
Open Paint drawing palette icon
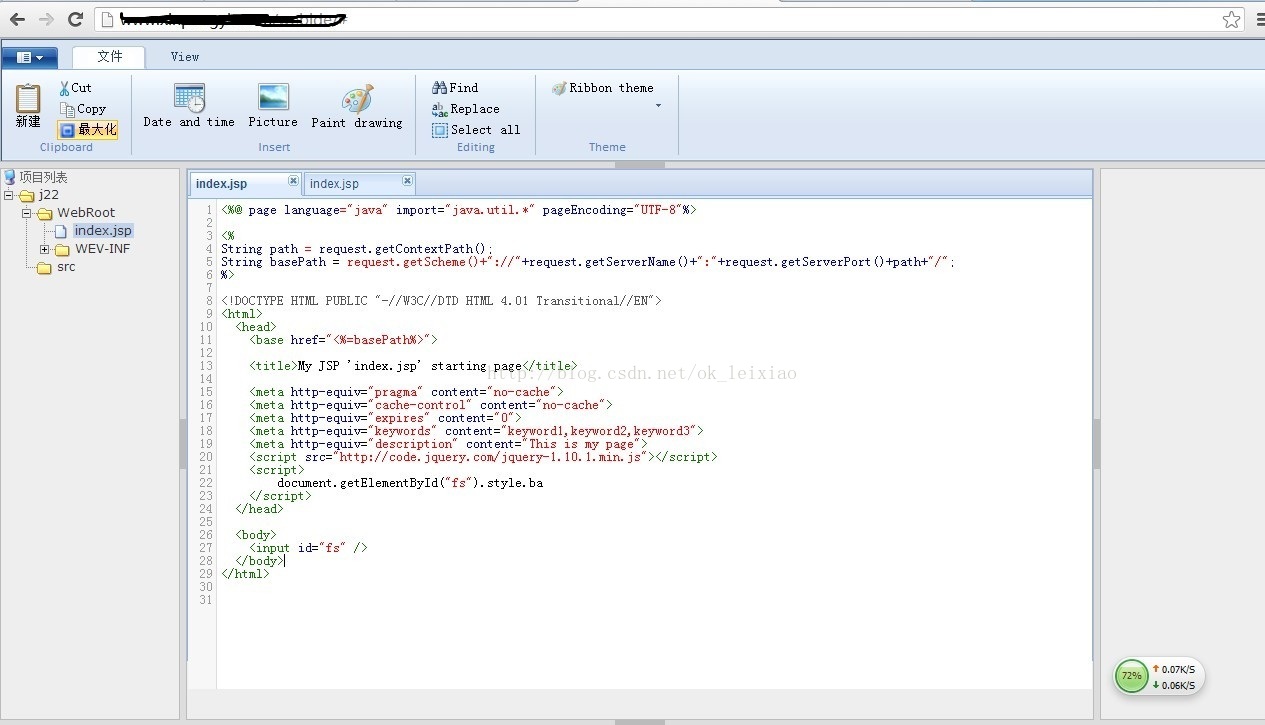[x=357, y=98]
